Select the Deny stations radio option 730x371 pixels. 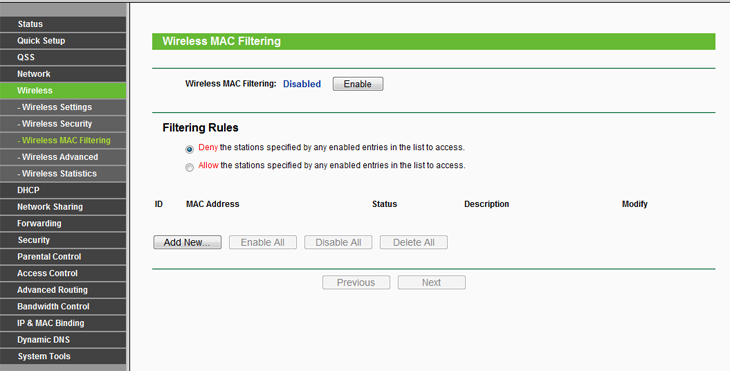coord(189,149)
